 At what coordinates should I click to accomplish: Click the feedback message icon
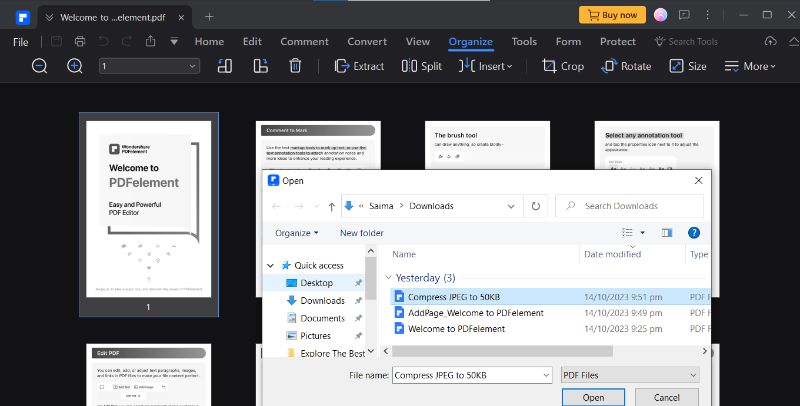684,15
